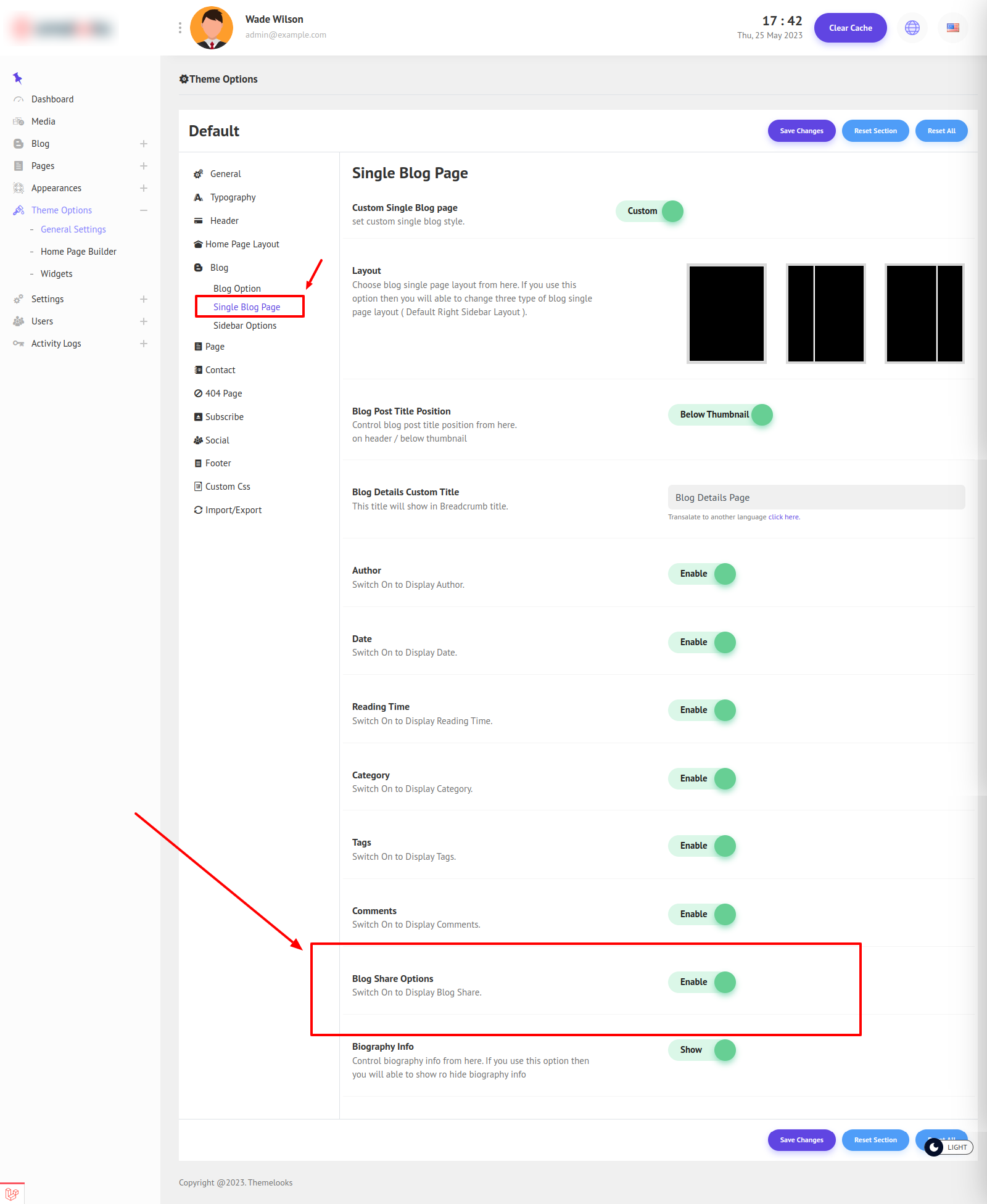
Task: Expand the Settings sidebar menu
Action: (x=143, y=299)
